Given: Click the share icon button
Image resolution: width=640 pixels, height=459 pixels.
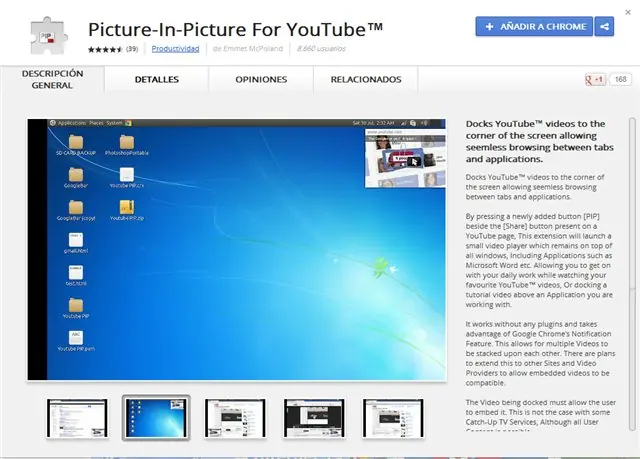Looking at the screenshot, I should tap(604, 27).
